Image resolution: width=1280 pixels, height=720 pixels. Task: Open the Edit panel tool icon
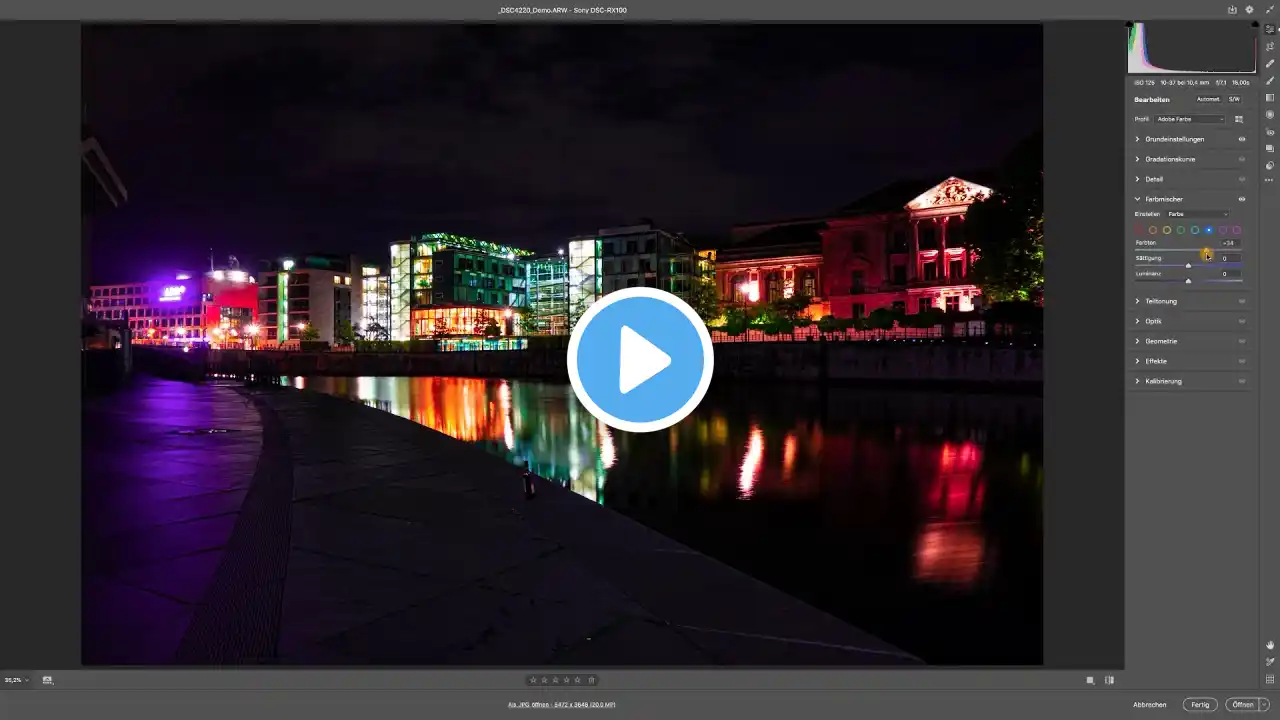(x=1270, y=29)
